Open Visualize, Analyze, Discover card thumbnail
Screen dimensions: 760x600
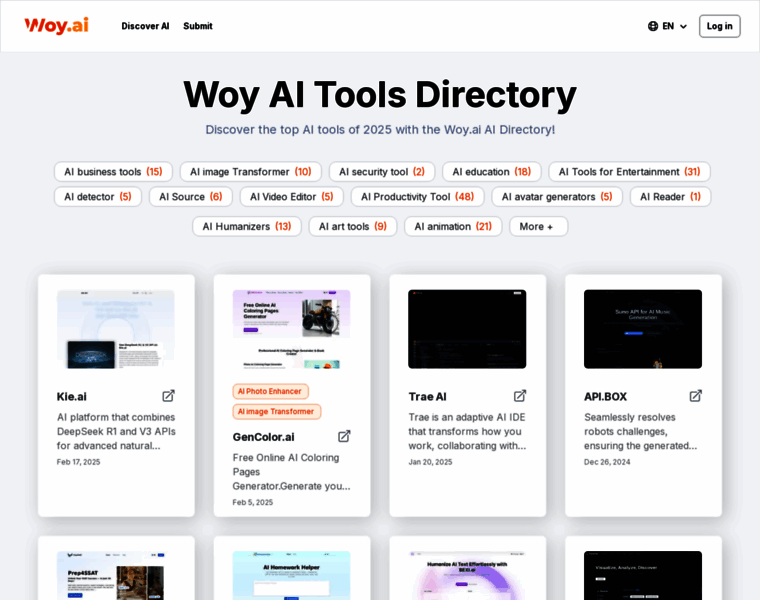[643, 575]
